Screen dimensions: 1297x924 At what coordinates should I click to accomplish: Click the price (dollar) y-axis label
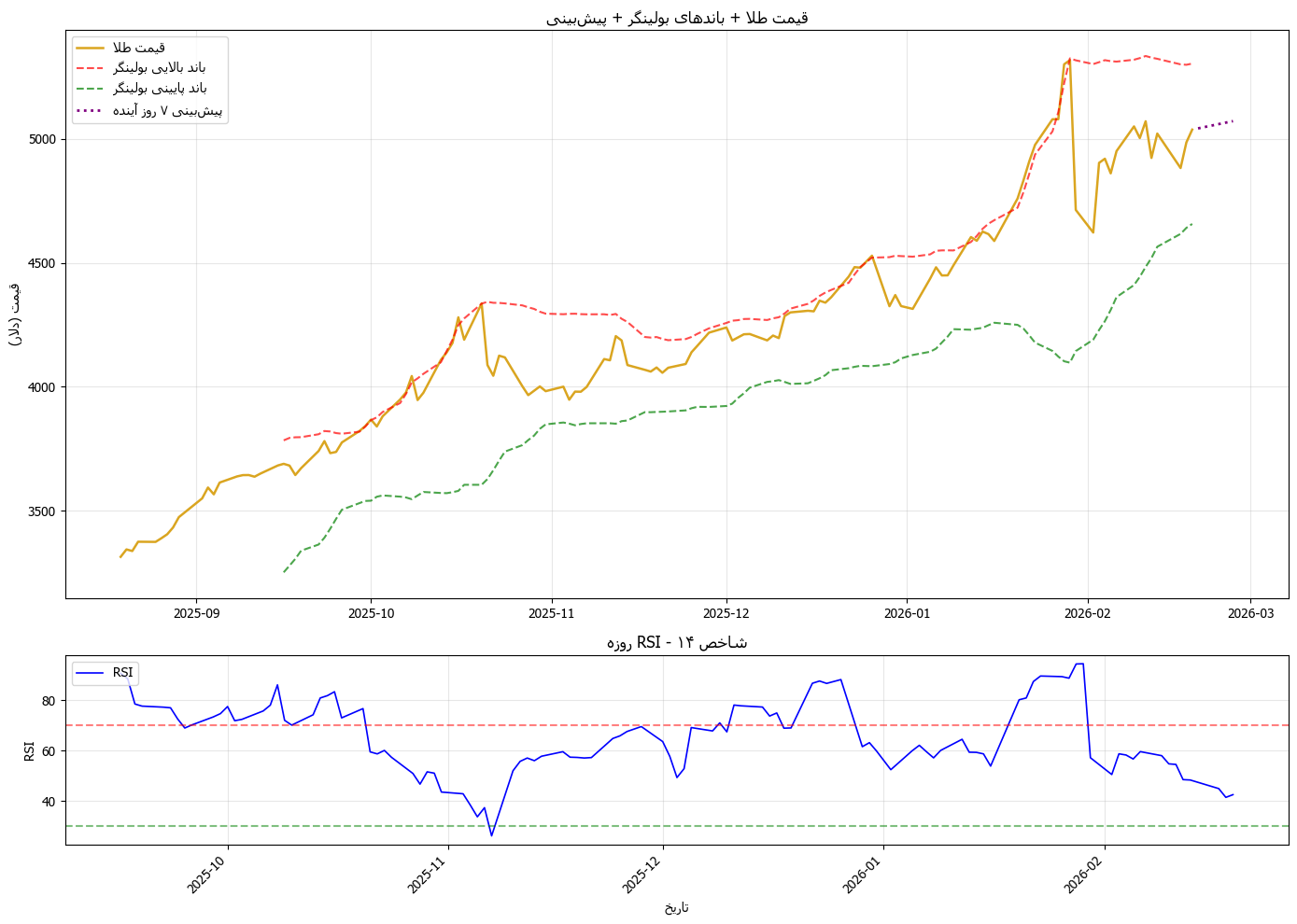tap(15, 315)
